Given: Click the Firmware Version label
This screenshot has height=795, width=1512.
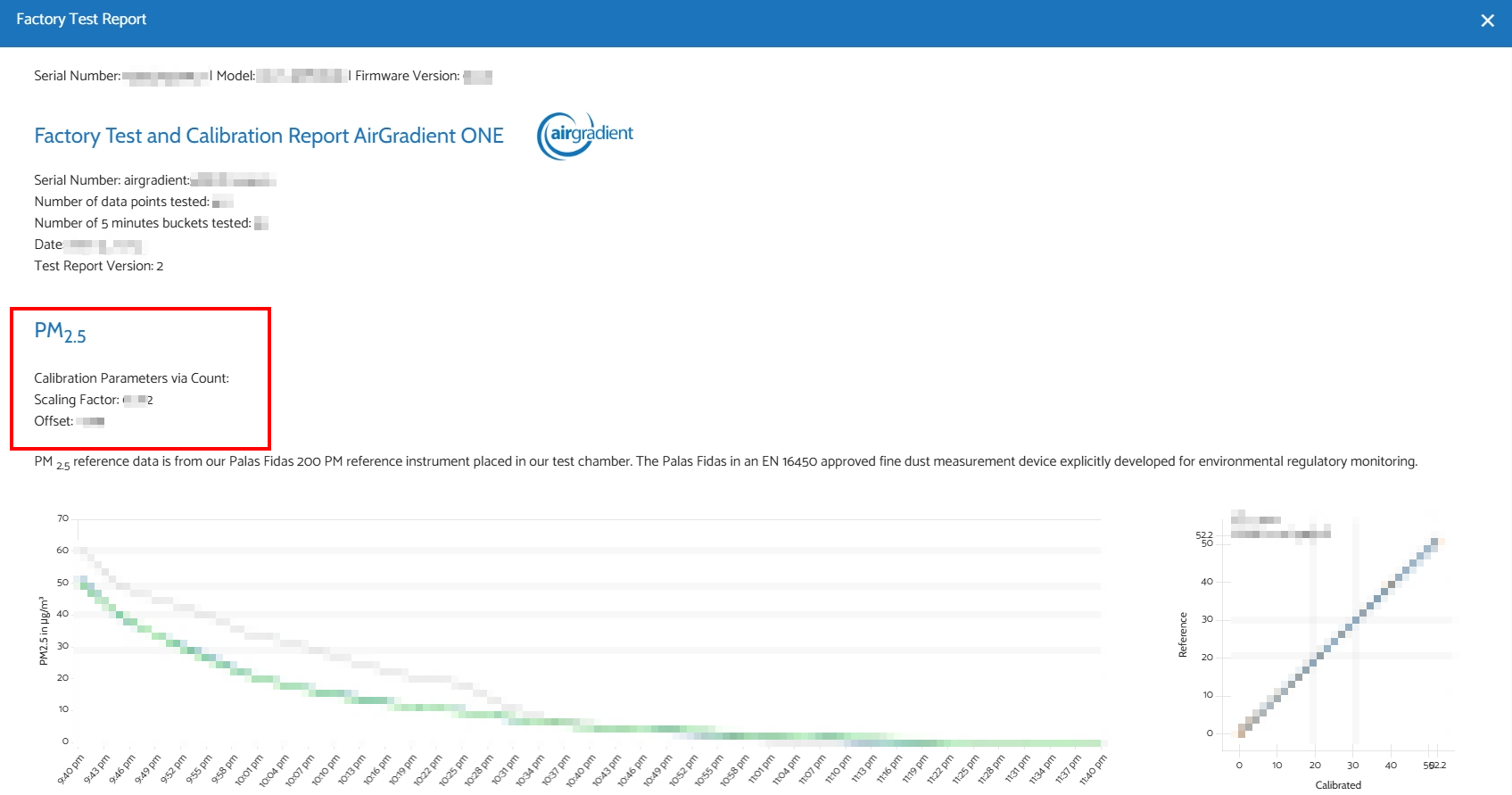Looking at the screenshot, I should pyautogui.click(x=407, y=76).
